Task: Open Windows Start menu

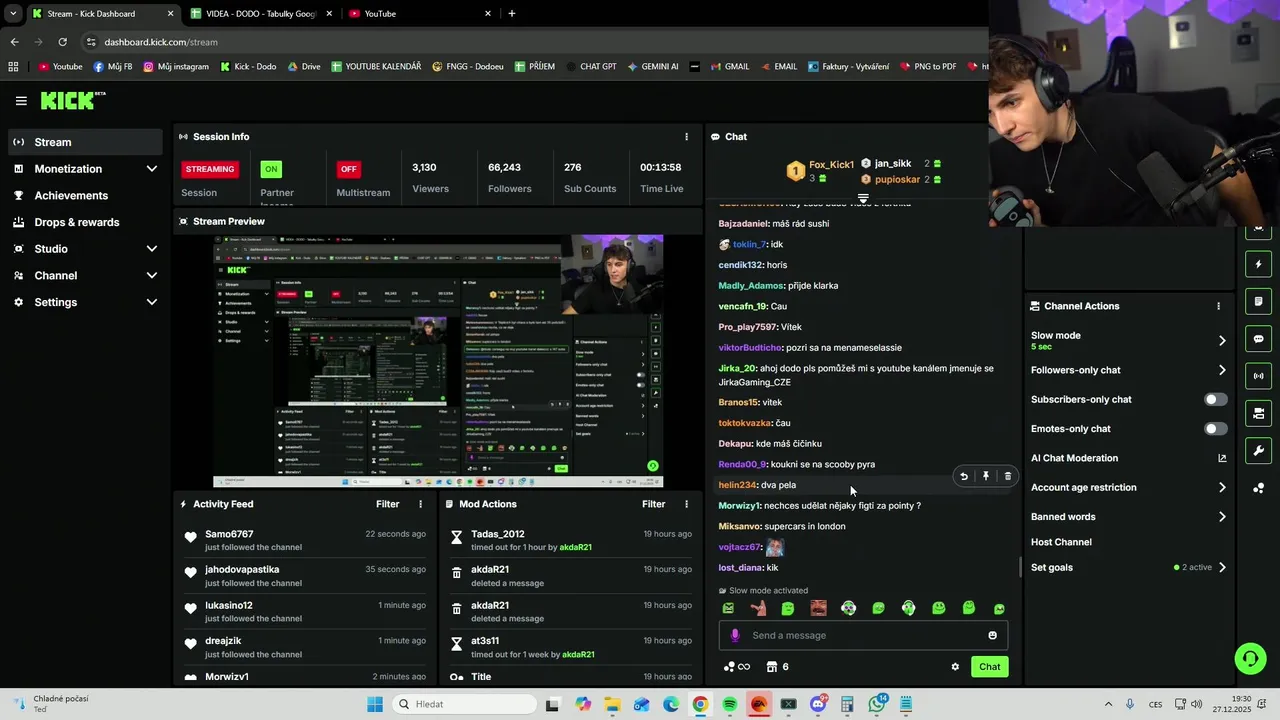Action: coord(375,704)
